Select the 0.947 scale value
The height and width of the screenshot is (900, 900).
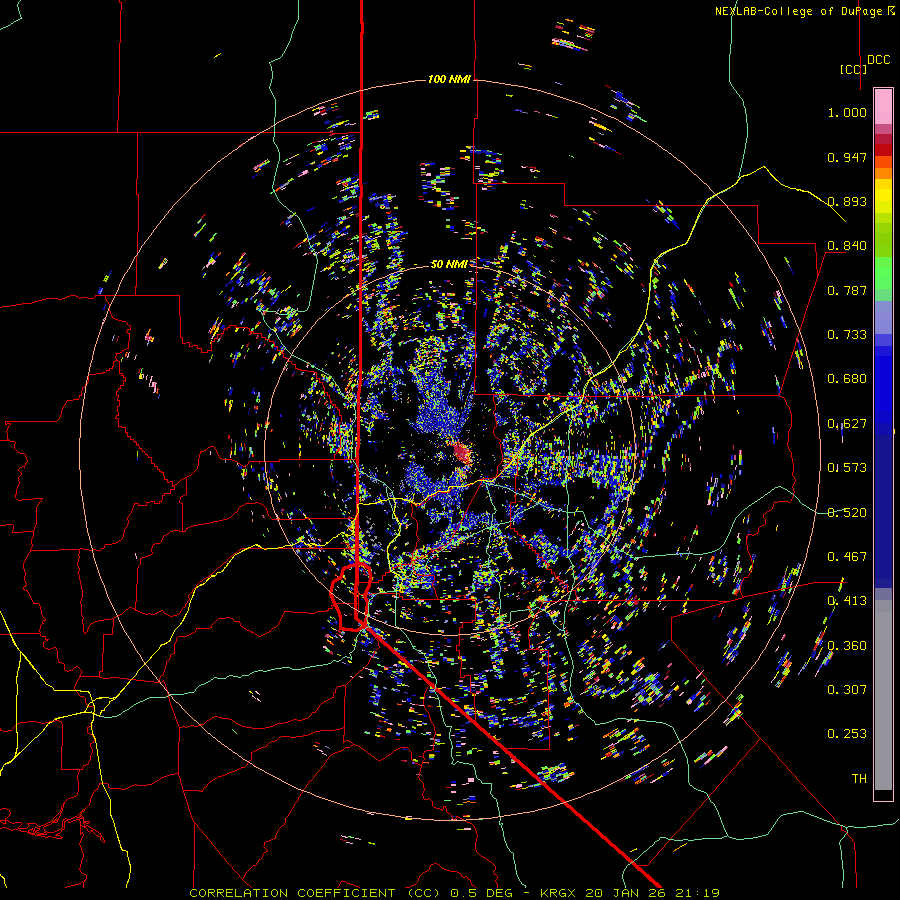(x=847, y=157)
